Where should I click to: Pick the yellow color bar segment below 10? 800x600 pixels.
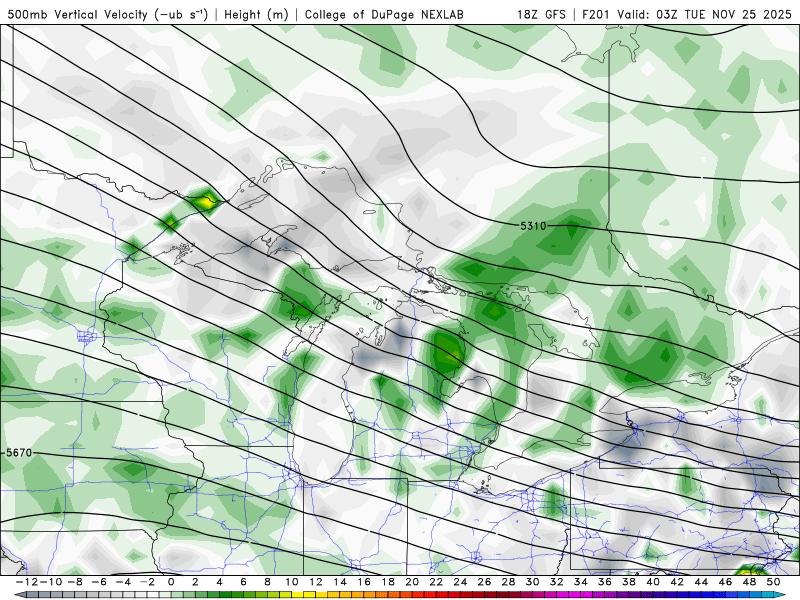(297, 595)
